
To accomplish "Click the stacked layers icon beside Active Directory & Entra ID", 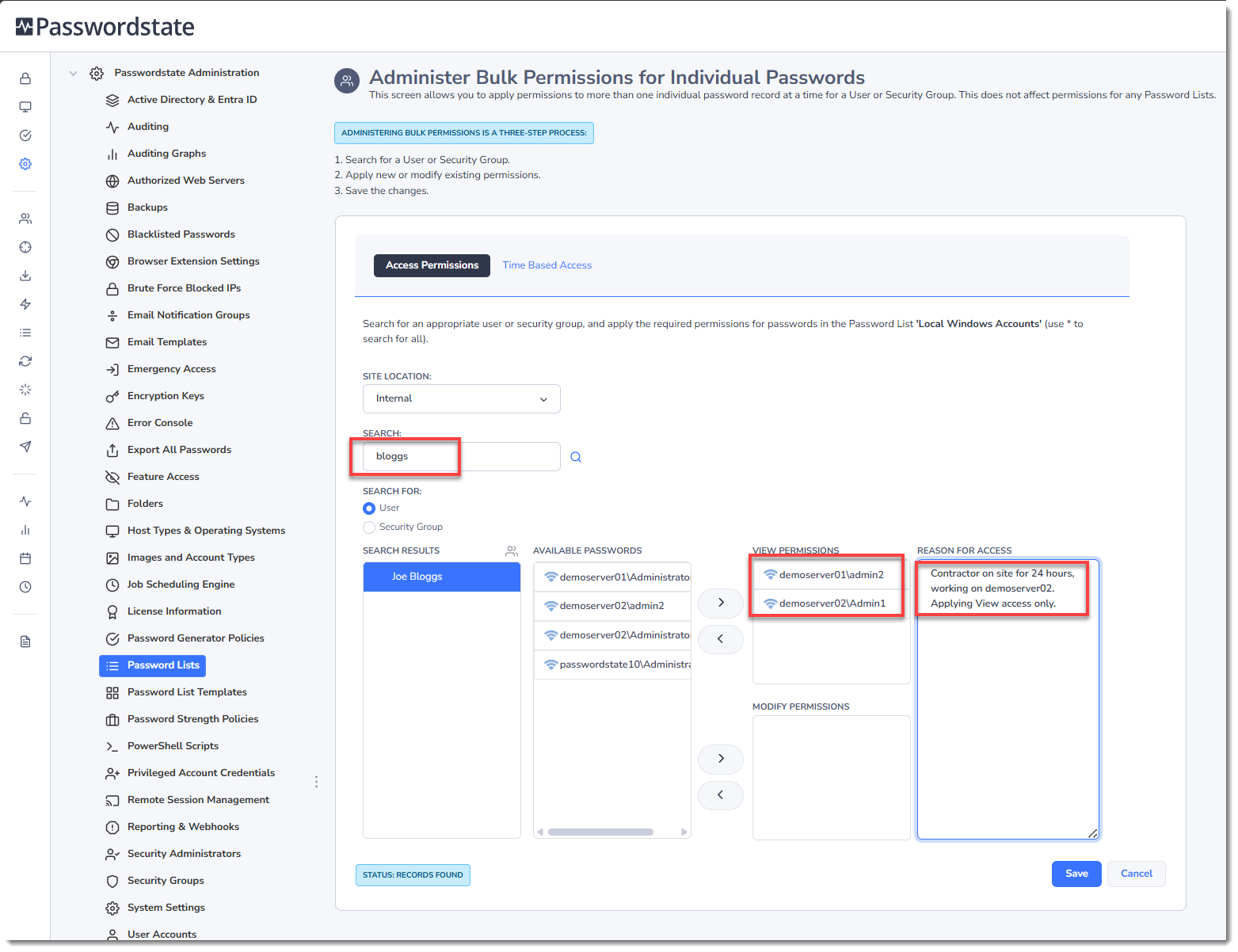I will 112,100.
